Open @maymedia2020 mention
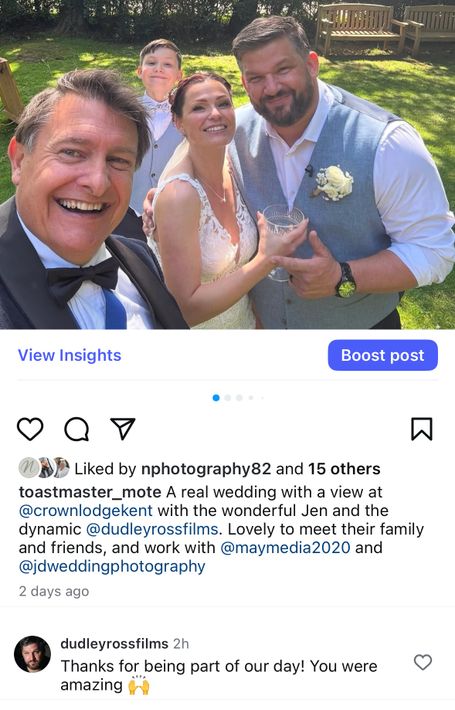Viewport: 455px width, 710px height. click(x=285, y=548)
